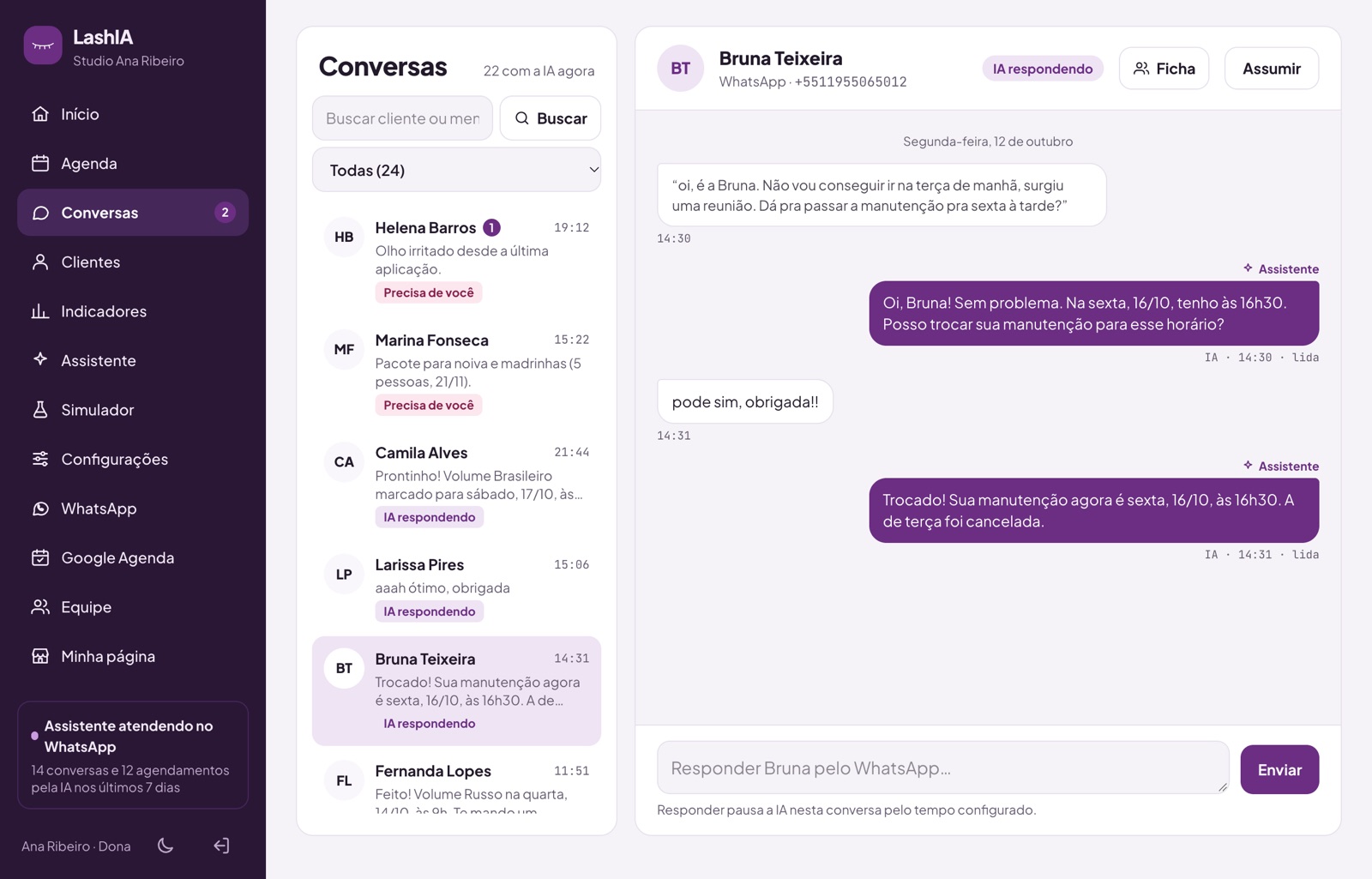Click Helena's Precisa de você tag
Image resolution: width=1372 pixels, height=879 pixels.
tap(429, 292)
